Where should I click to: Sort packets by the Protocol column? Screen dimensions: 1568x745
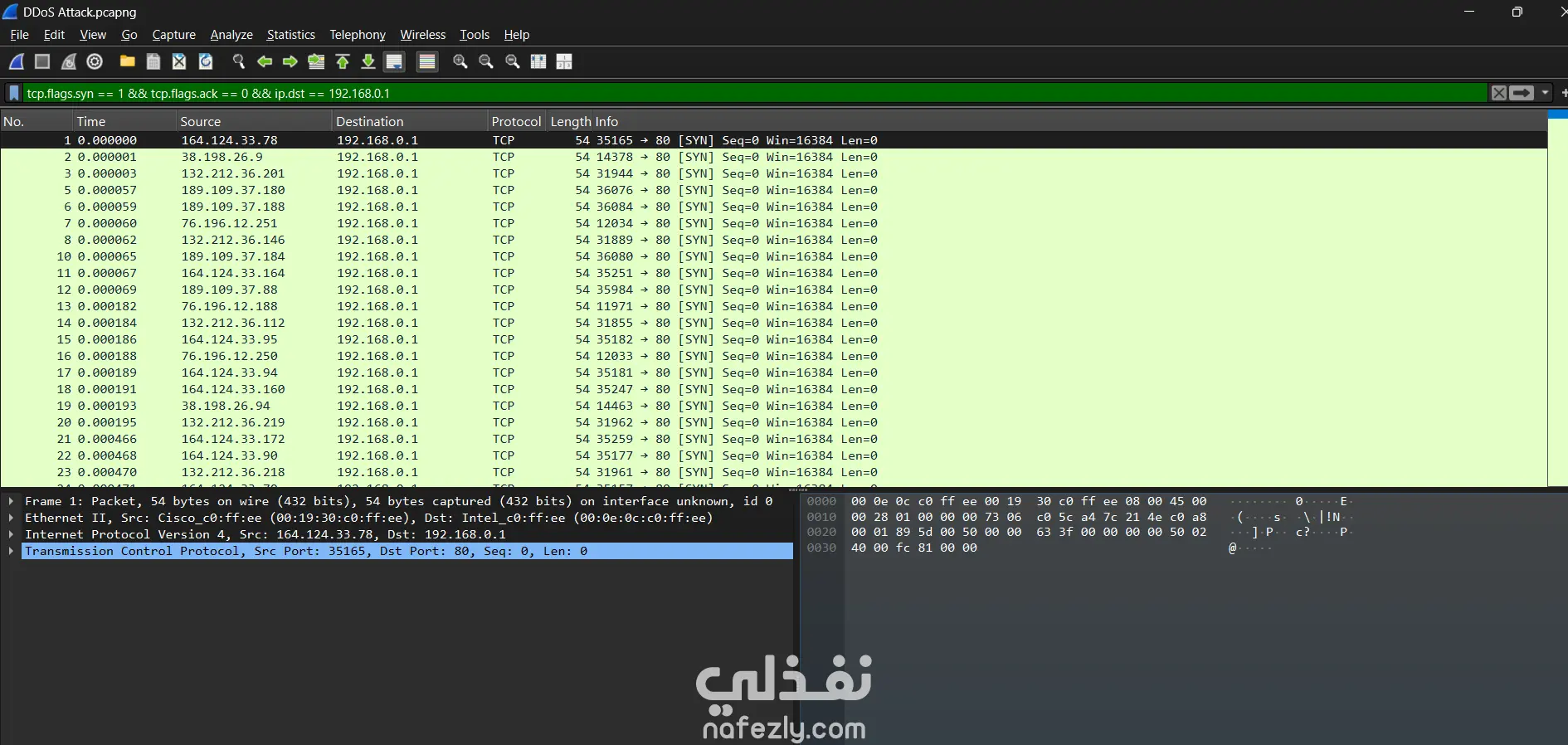point(516,121)
